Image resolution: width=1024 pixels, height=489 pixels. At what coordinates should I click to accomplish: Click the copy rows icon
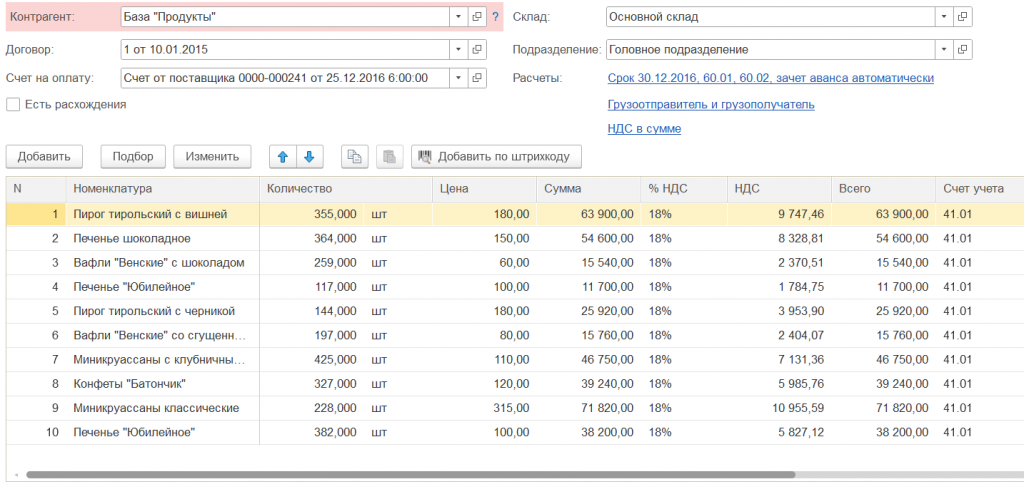tap(355, 157)
